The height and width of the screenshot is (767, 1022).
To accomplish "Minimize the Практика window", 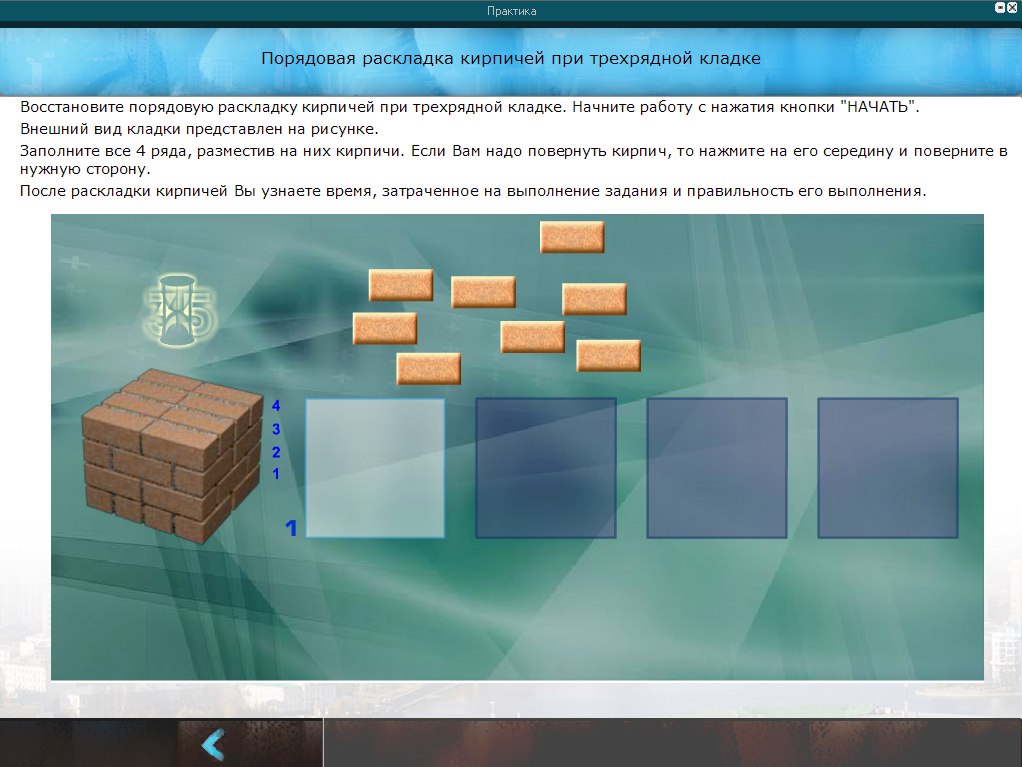I will click(1000, 8).
